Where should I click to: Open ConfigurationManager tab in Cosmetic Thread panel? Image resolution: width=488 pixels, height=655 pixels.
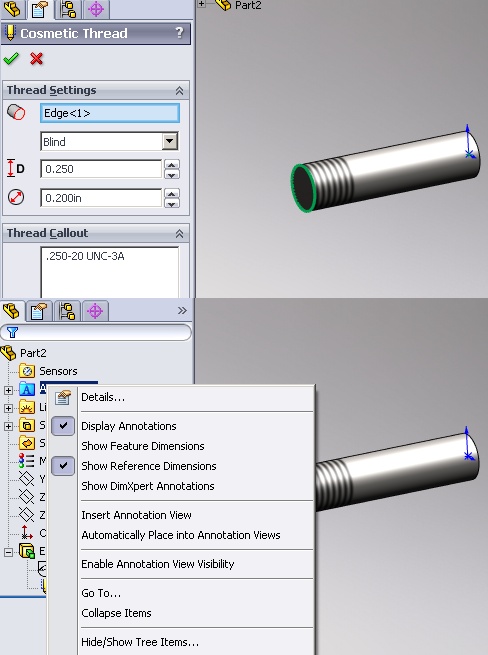coord(68,9)
